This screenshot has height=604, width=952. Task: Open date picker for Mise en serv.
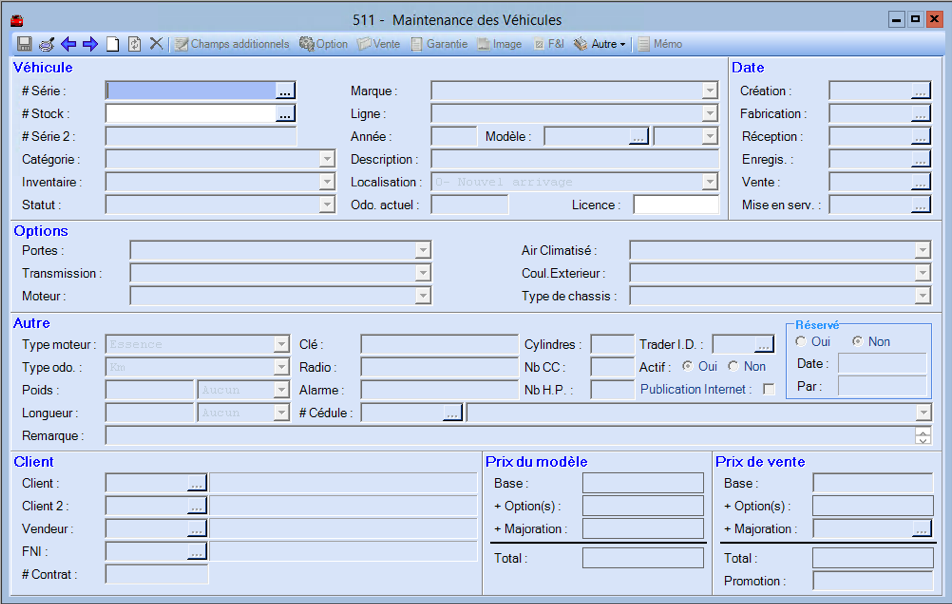tap(920, 205)
